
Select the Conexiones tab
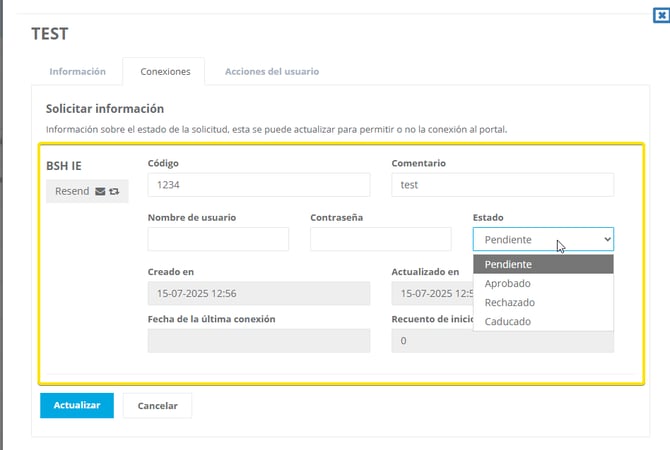163,72
